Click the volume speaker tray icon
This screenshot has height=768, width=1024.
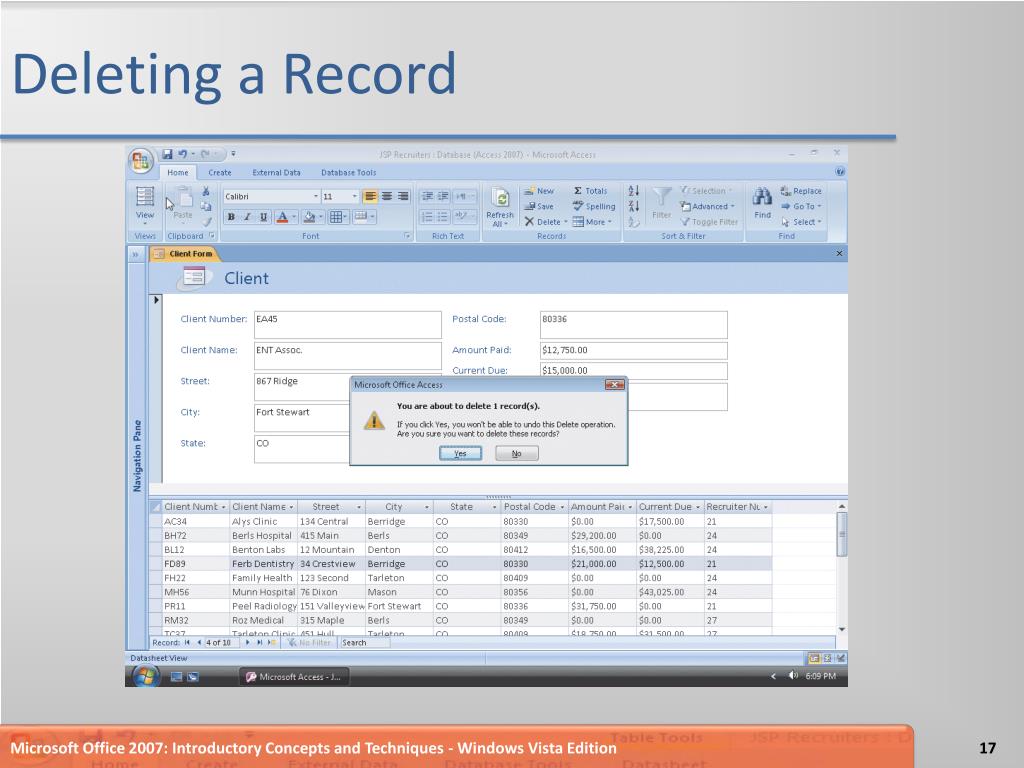(792, 676)
